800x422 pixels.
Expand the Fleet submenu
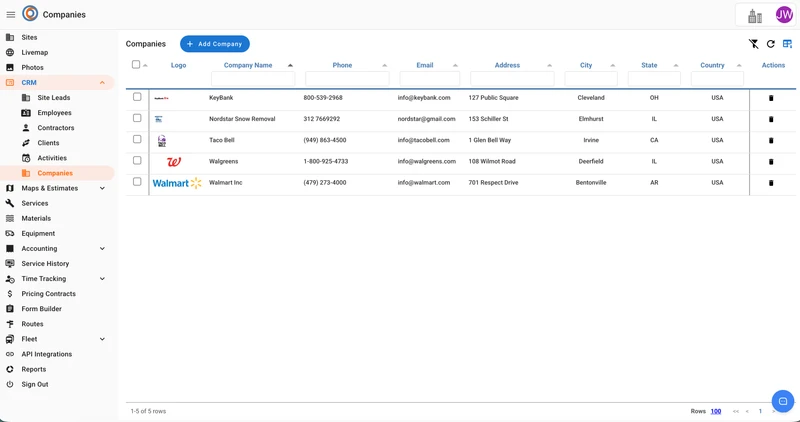point(102,339)
